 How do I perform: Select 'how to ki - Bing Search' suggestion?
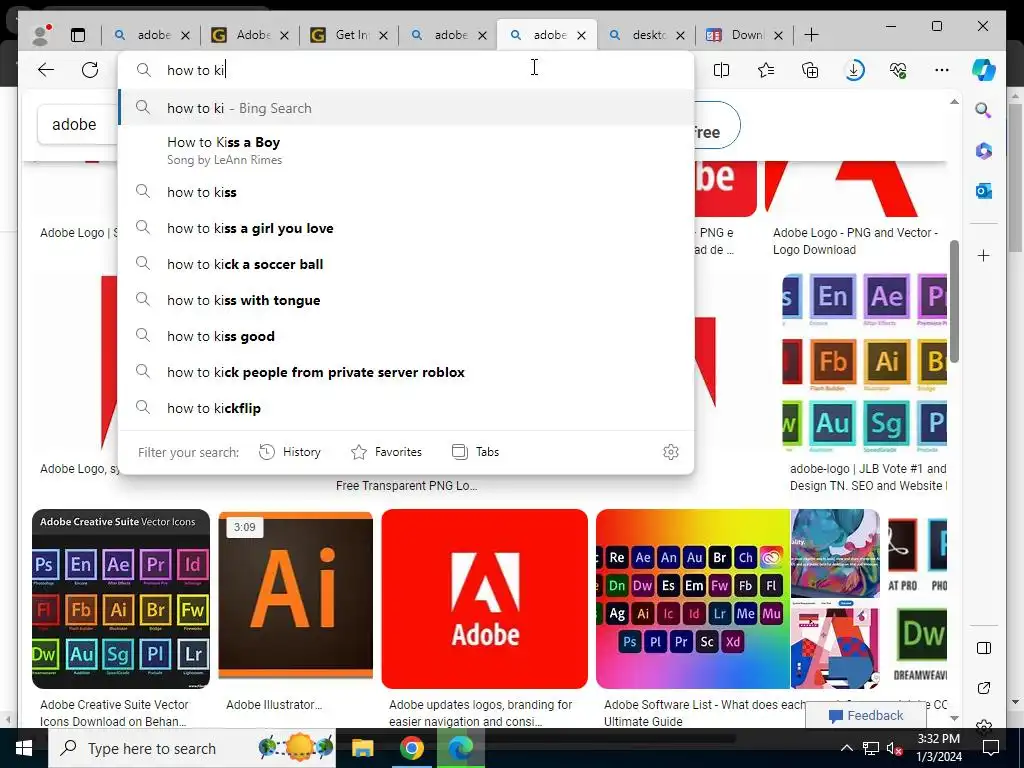point(406,108)
